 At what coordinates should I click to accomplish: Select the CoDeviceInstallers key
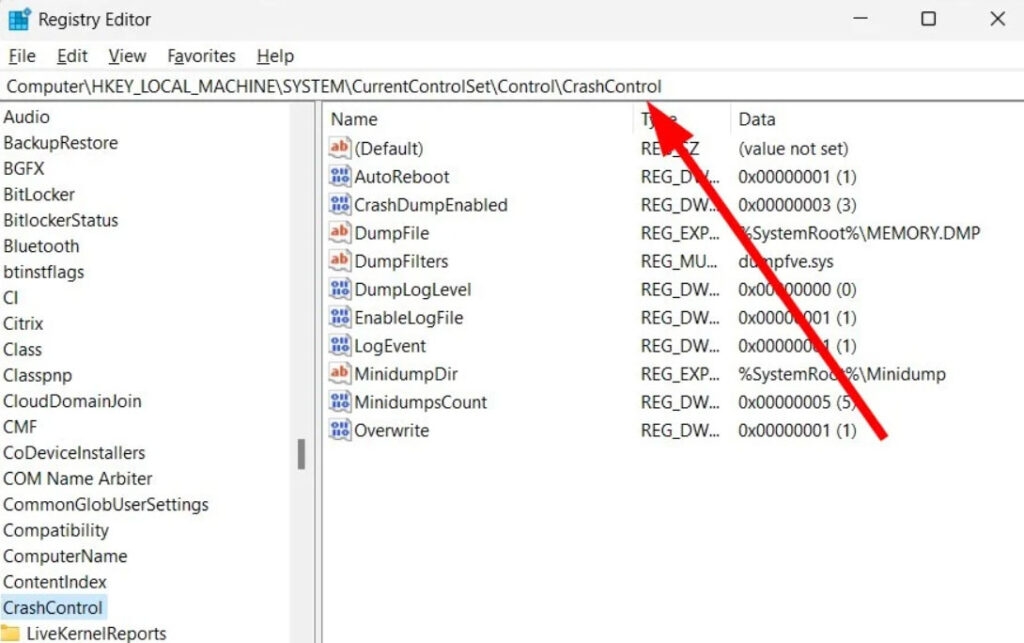[x=74, y=452]
